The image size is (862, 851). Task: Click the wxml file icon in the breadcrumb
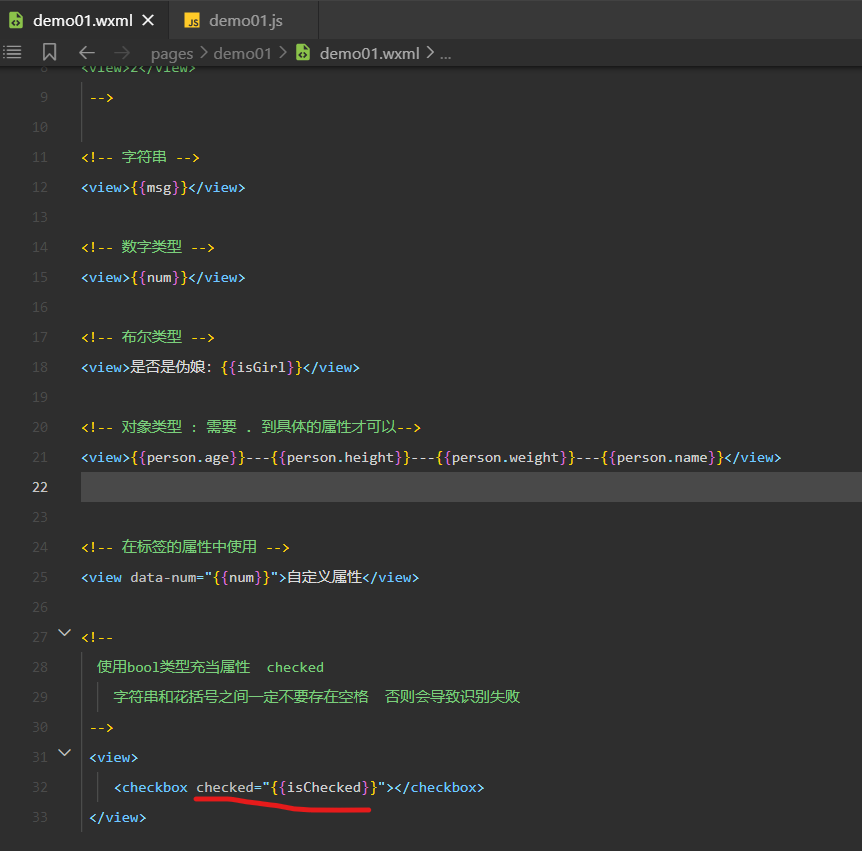tap(303, 53)
